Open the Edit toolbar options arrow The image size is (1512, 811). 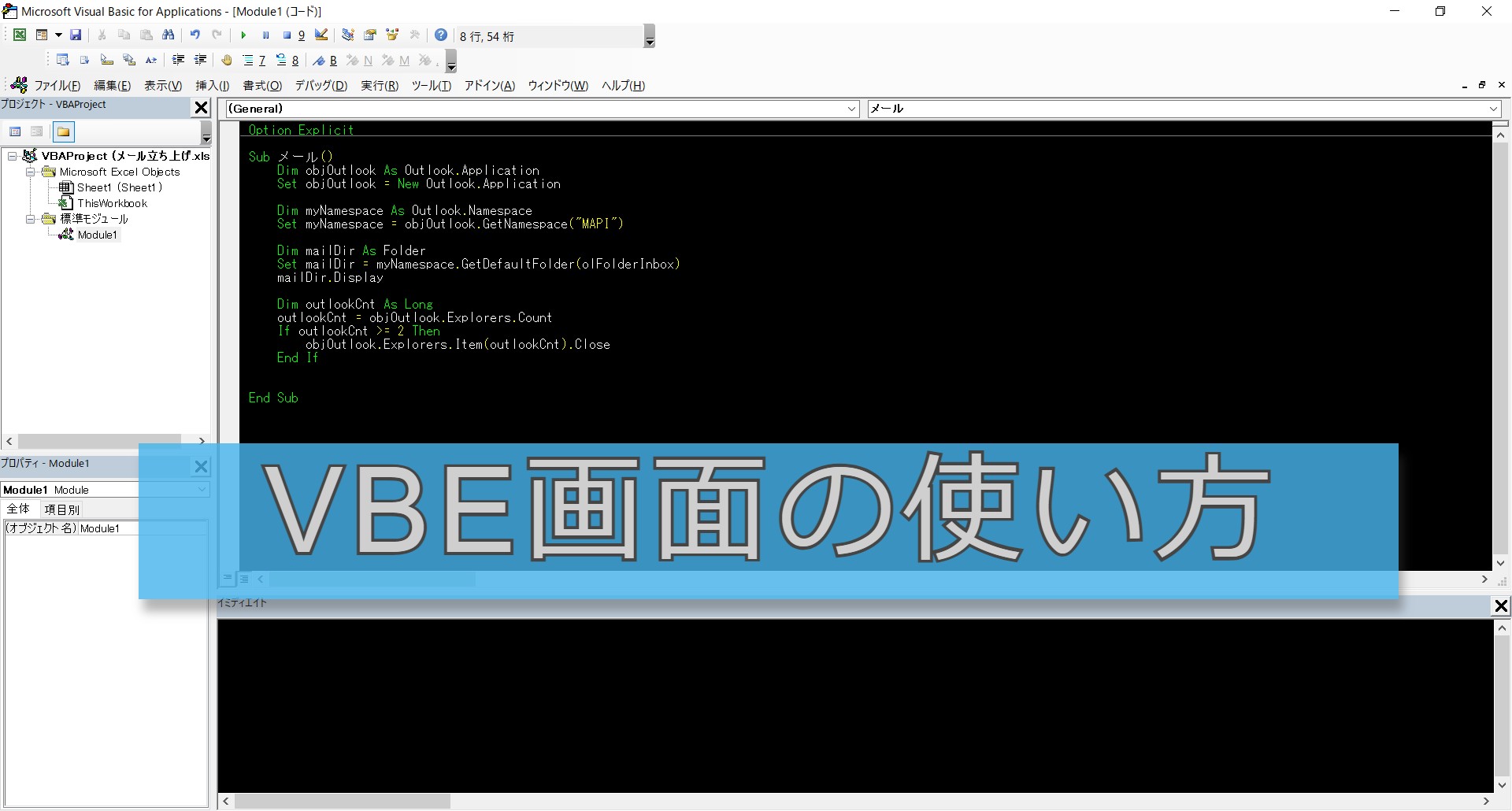(x=451, y=61)
